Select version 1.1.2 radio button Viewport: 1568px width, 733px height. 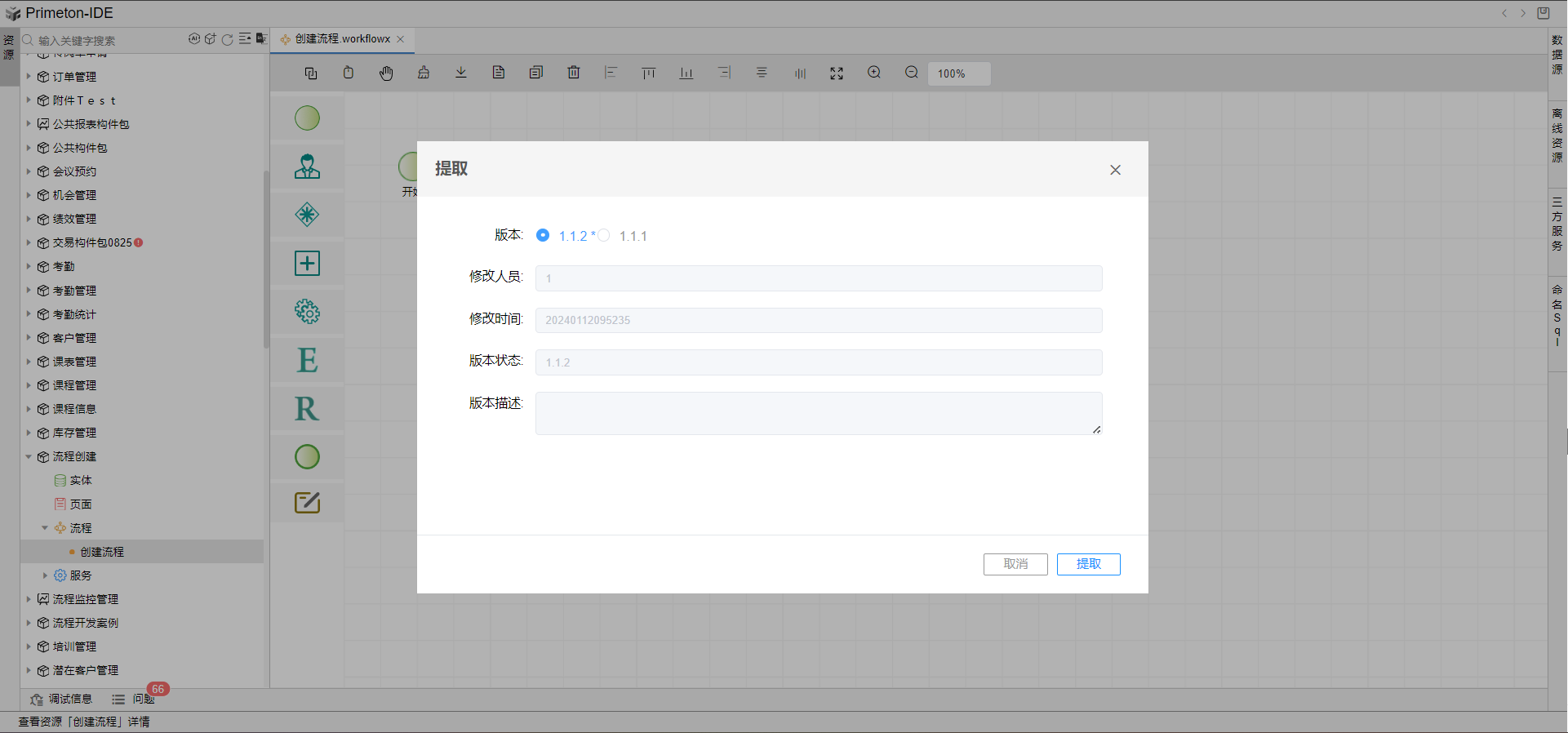point(543,235)
